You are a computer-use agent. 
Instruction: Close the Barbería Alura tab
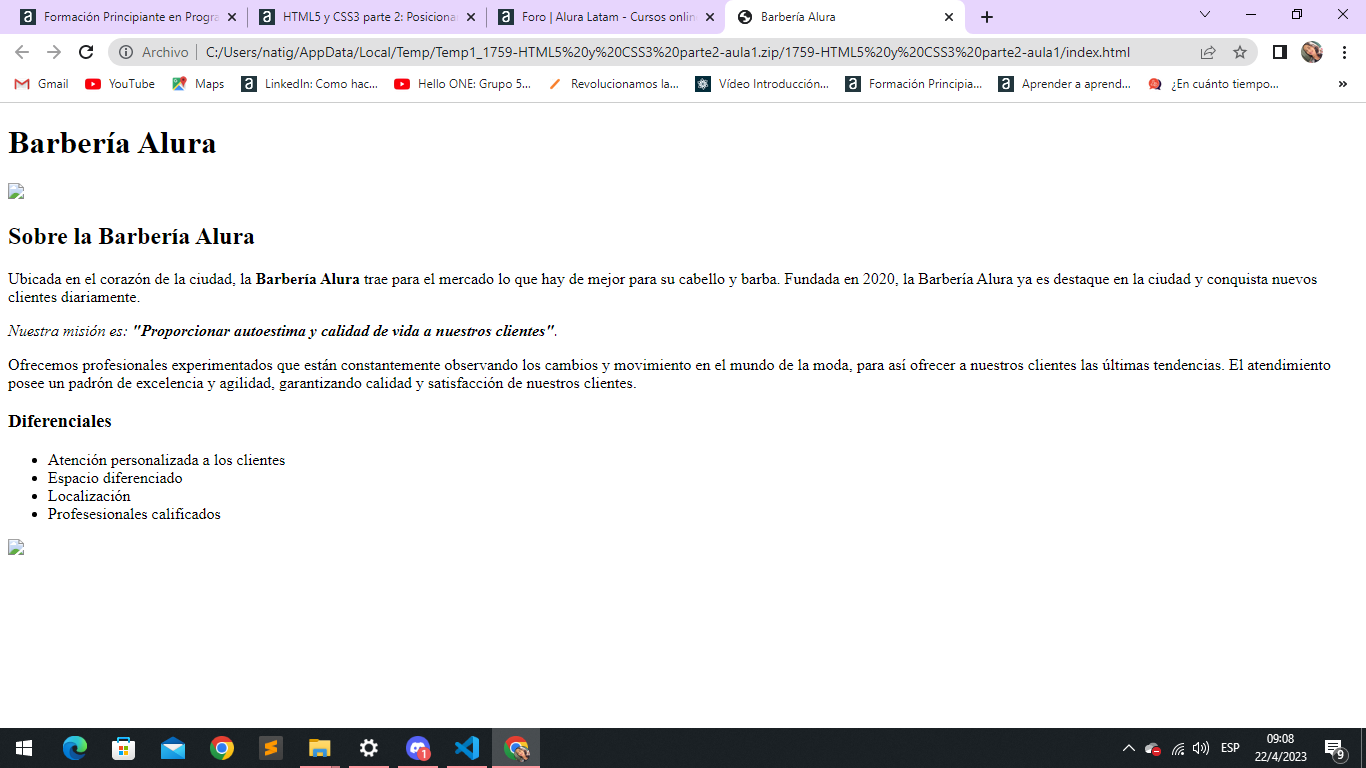click(x=949, y=17)
